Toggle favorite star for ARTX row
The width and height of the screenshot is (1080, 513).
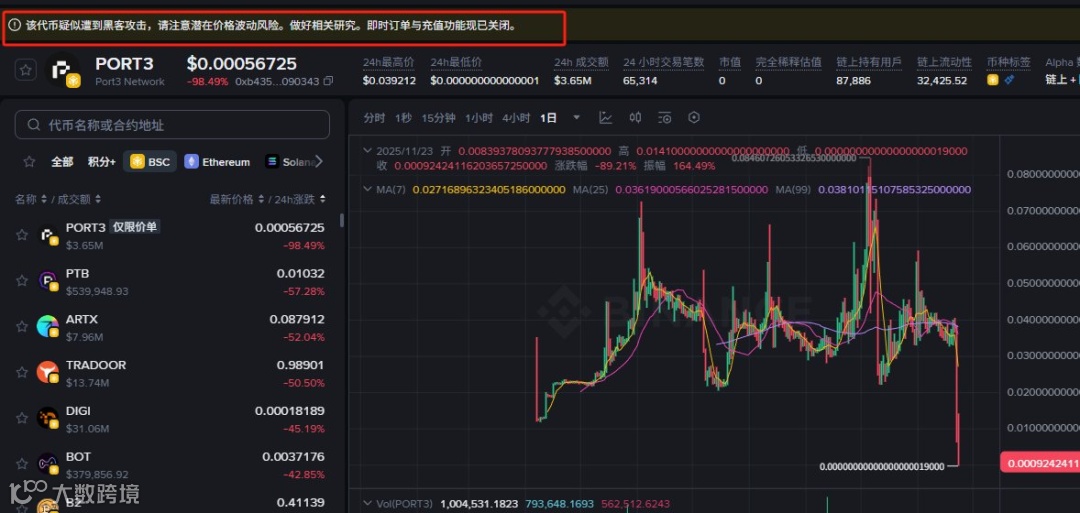click(x=22, y=326)
